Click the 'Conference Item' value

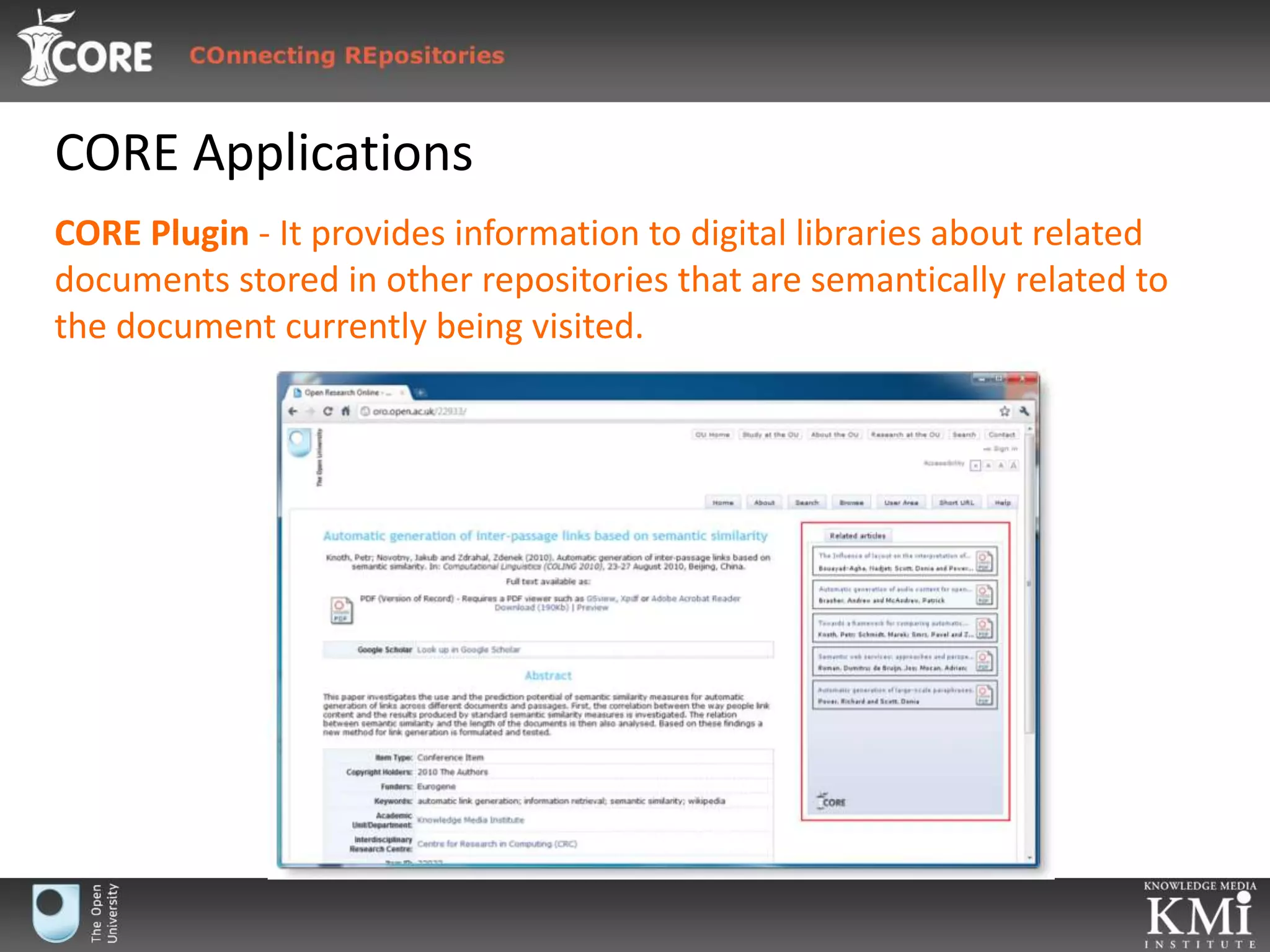coord(450,757)
